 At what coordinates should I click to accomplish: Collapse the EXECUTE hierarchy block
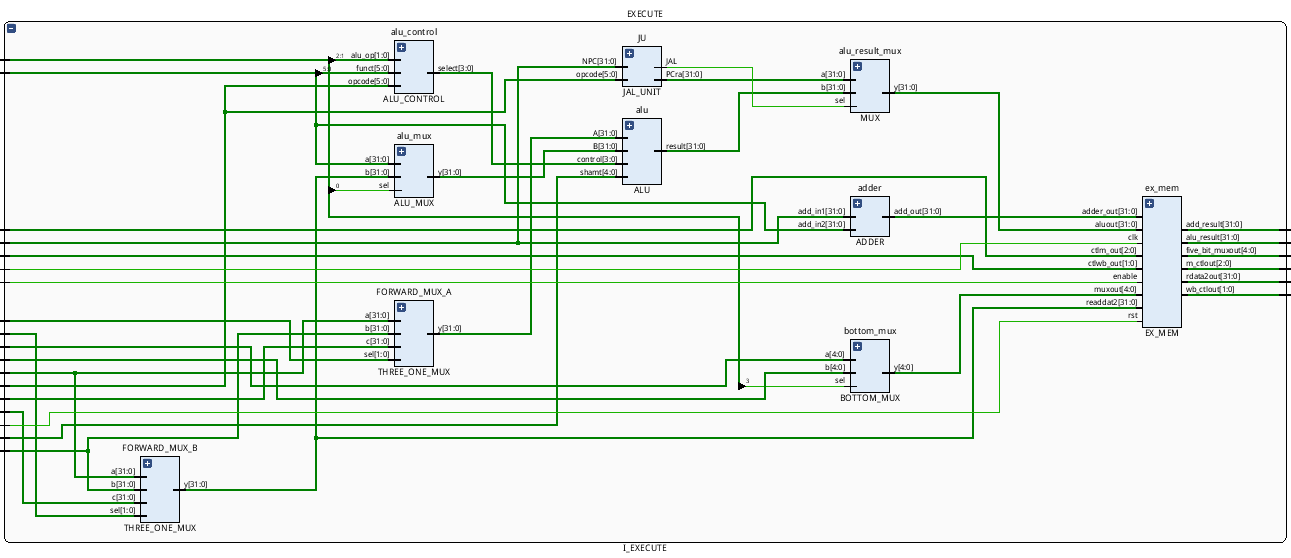point(10,29)
